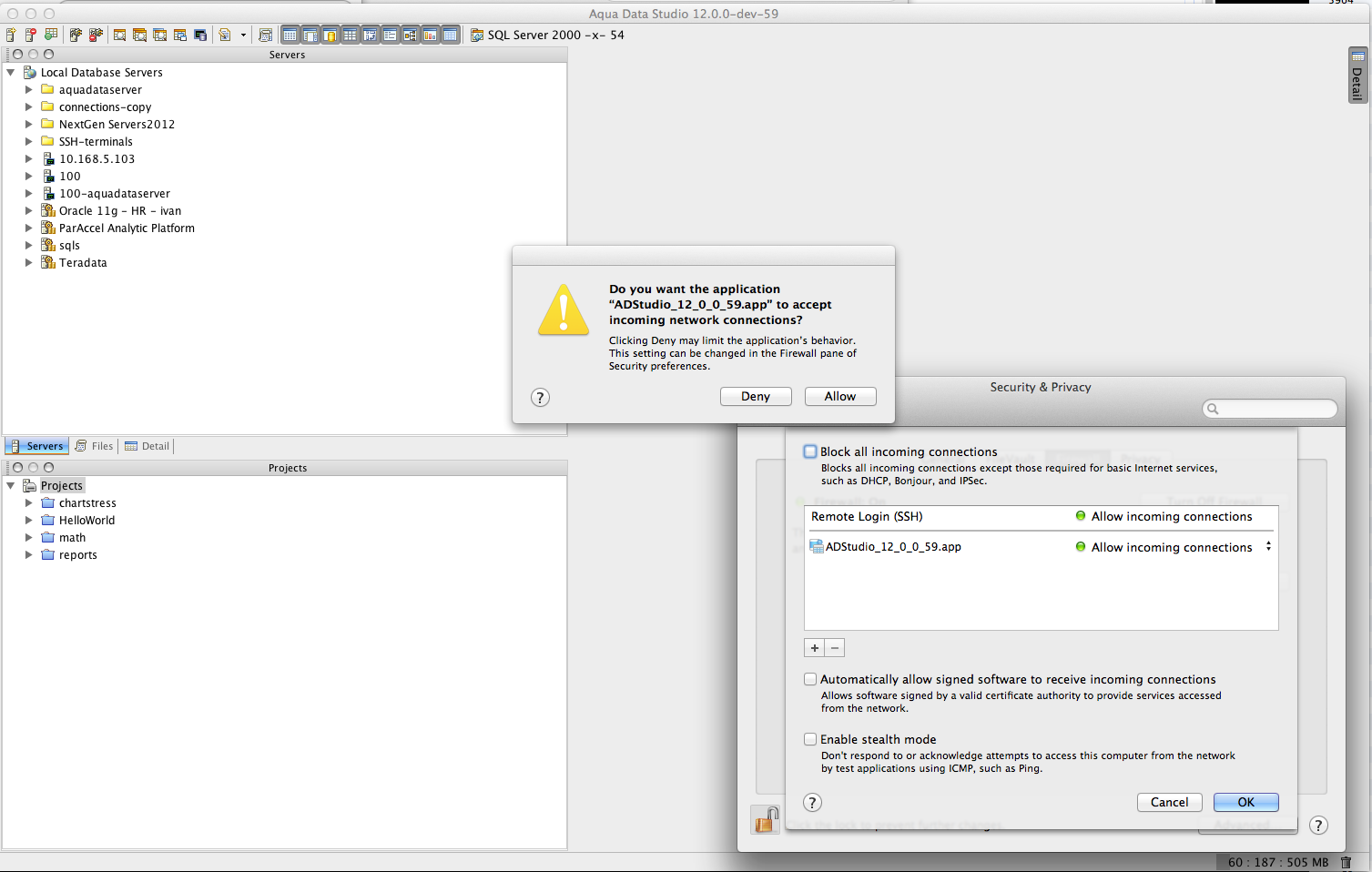Select the 100-aquadataserver tree row
The width and height of the screenshot is (1372, 872).
(115, 193)
